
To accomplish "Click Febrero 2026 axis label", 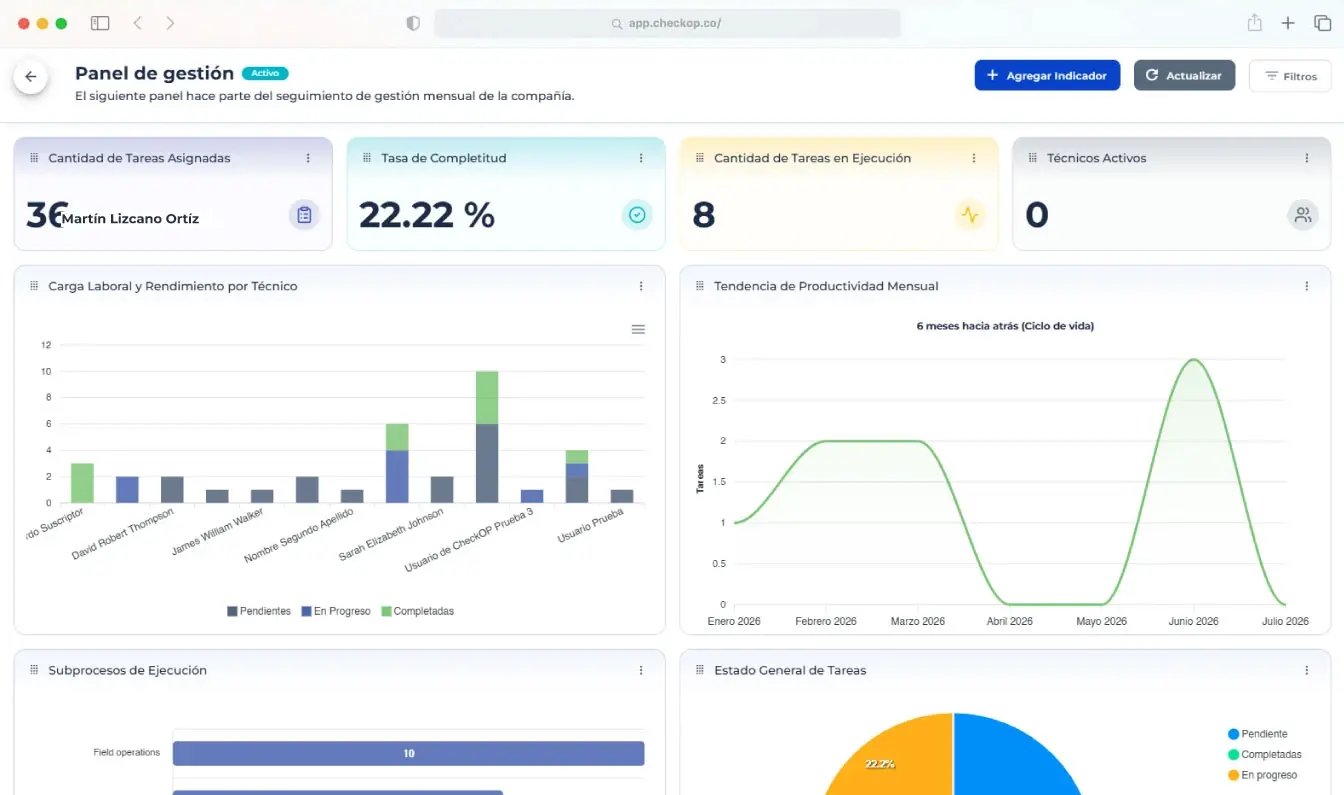I will tap(826, 621).
